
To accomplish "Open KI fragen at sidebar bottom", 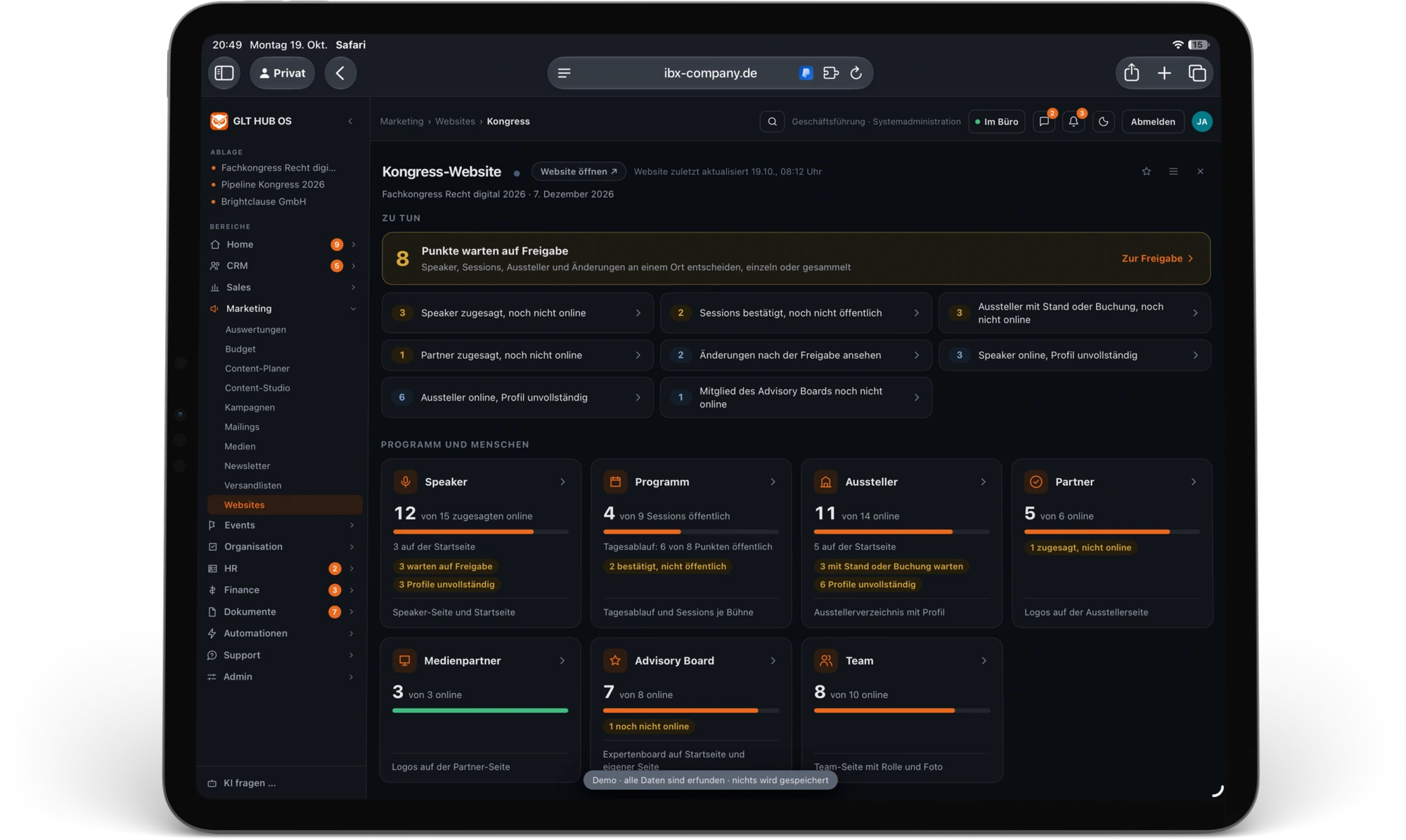I will click(250, 782).
